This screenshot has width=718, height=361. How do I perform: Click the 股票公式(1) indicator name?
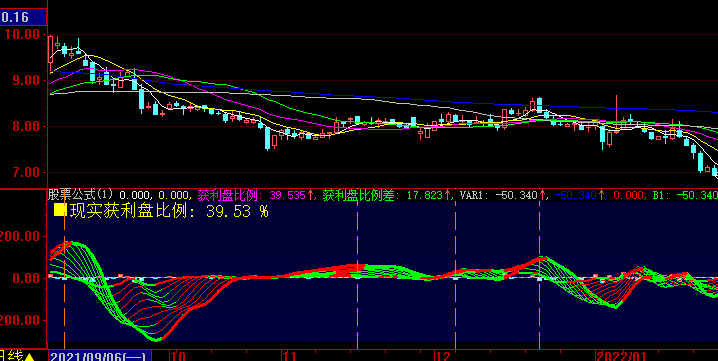click(x=81, y=195)
